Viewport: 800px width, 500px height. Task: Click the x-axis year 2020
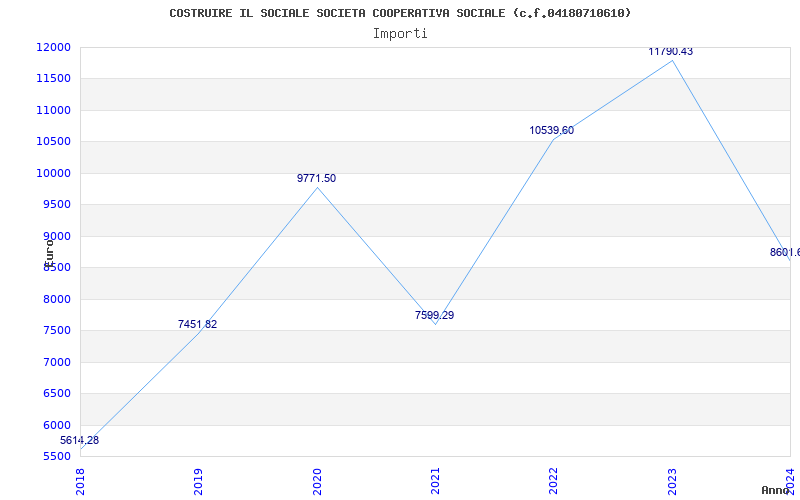point(317,482)
